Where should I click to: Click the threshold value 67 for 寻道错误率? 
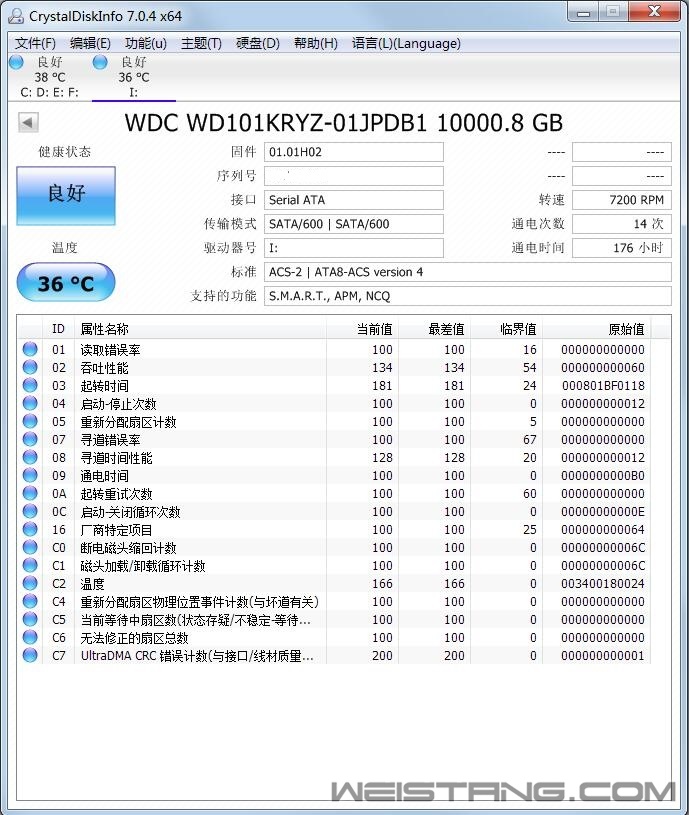(x=529, y=440)
